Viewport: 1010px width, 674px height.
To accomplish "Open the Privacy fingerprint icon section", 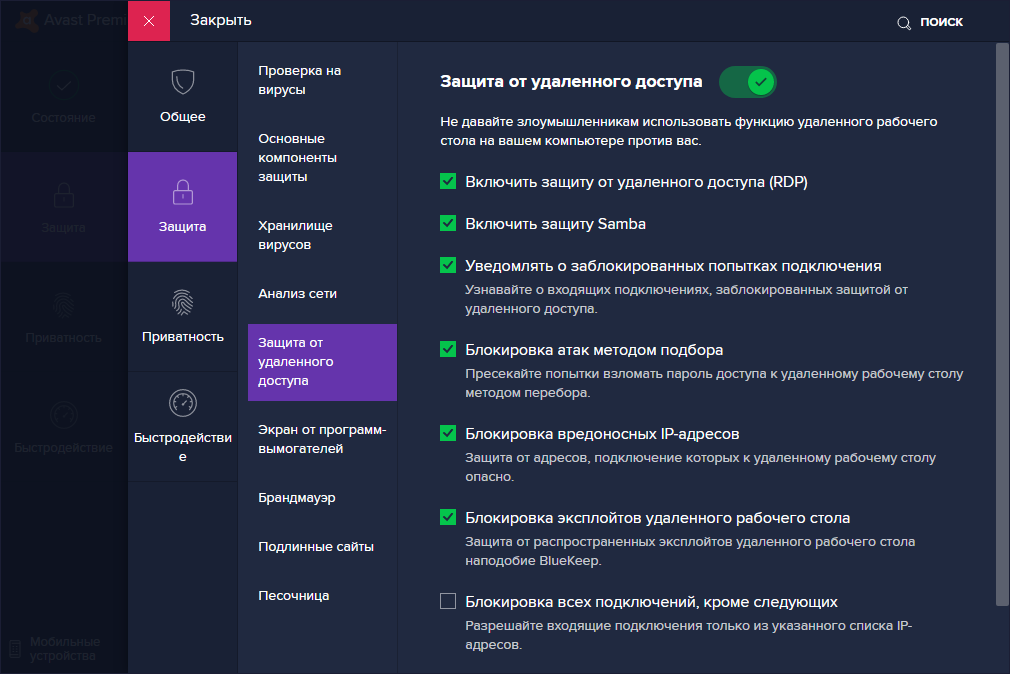I will 182,302.
